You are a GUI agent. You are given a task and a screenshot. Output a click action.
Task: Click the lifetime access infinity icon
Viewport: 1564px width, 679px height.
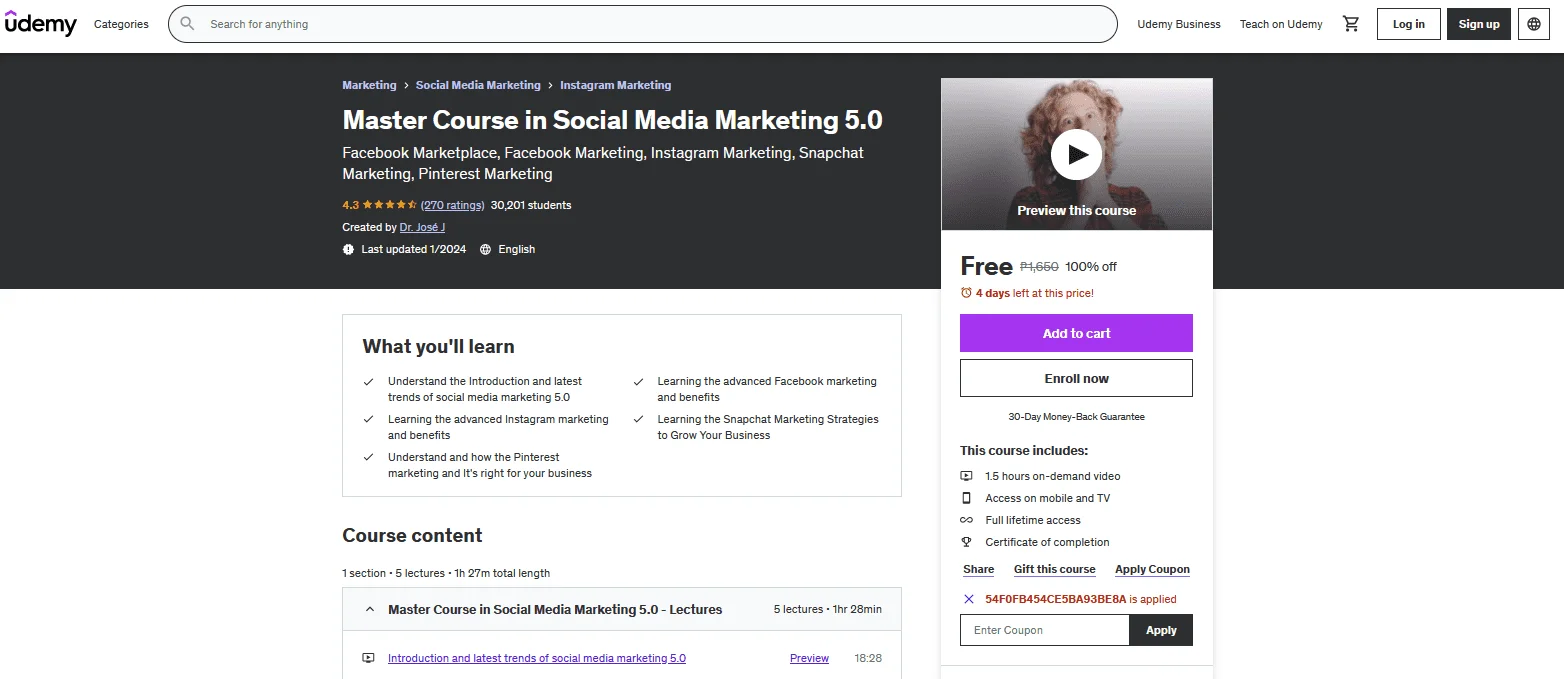click(x=966, y=520)
